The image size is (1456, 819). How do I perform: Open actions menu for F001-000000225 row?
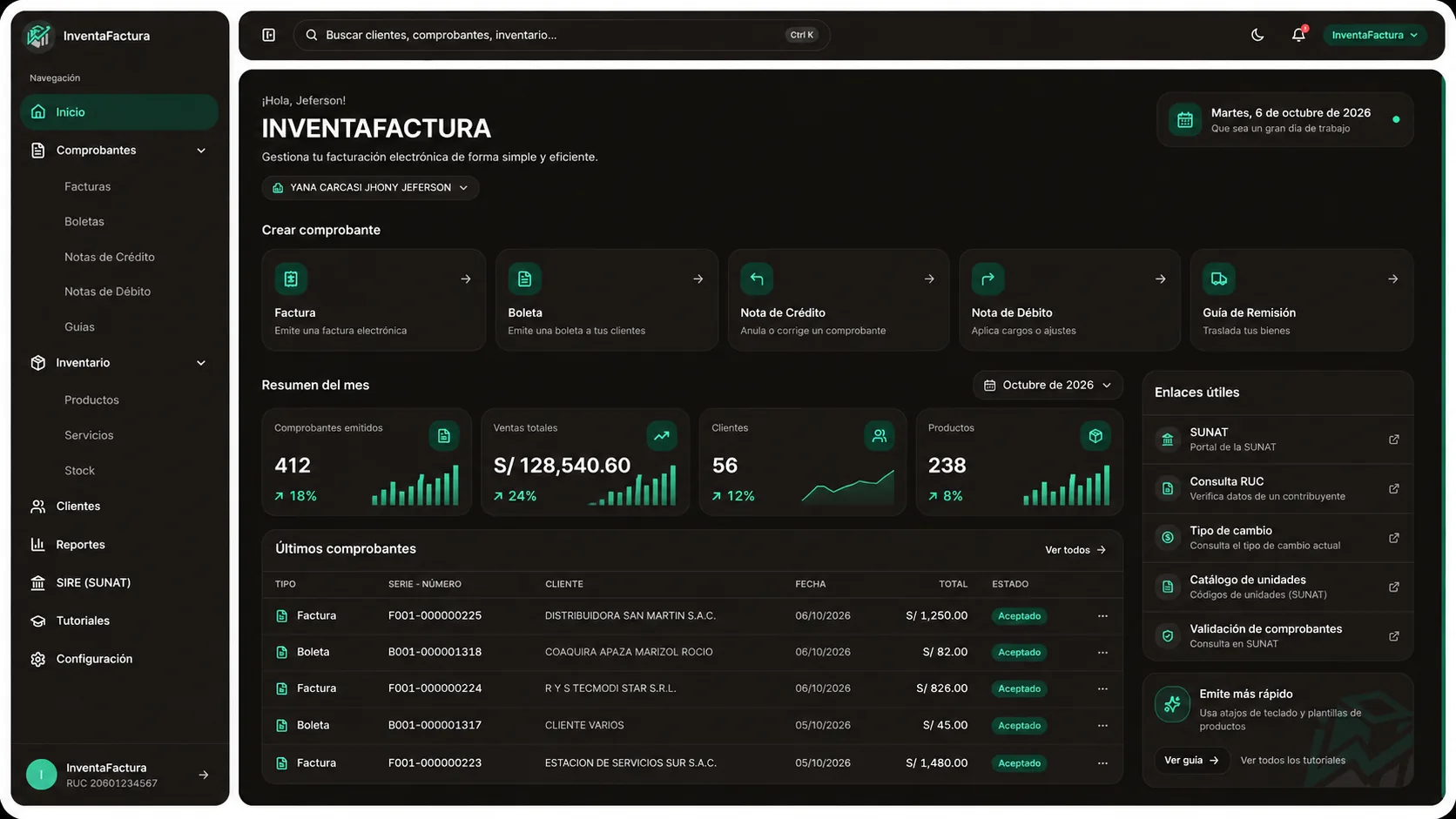coord(1103,616)
